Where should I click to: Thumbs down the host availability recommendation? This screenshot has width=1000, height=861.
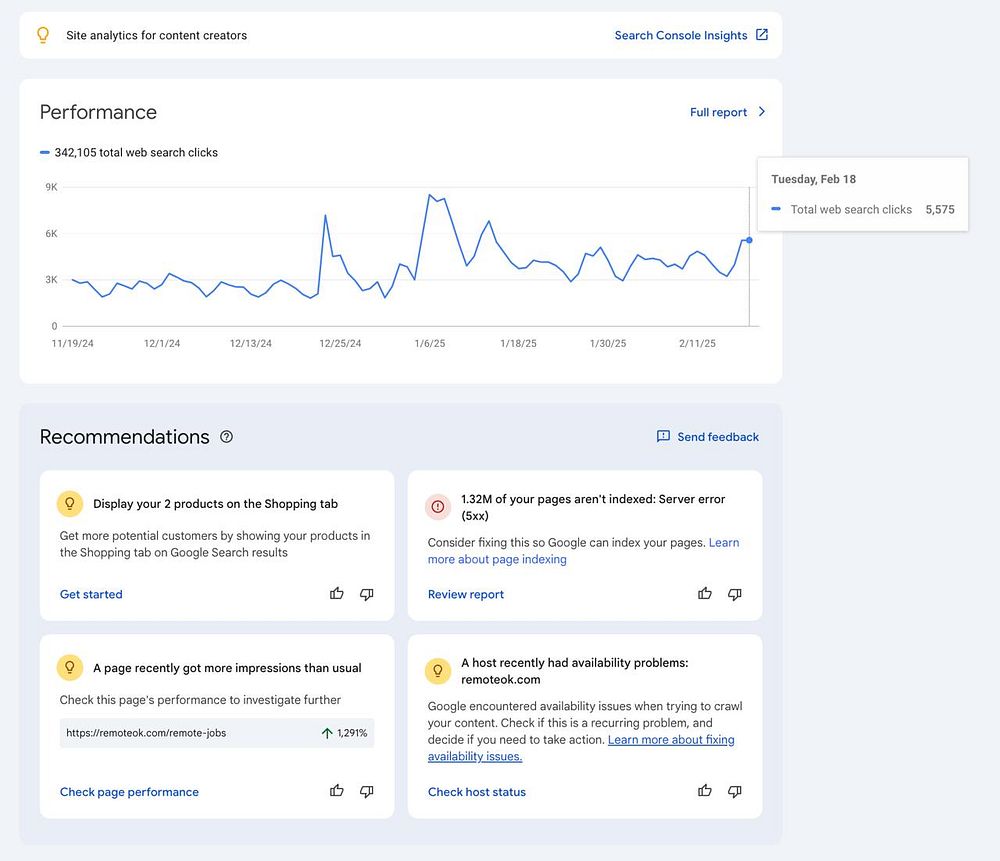[735, 791]
